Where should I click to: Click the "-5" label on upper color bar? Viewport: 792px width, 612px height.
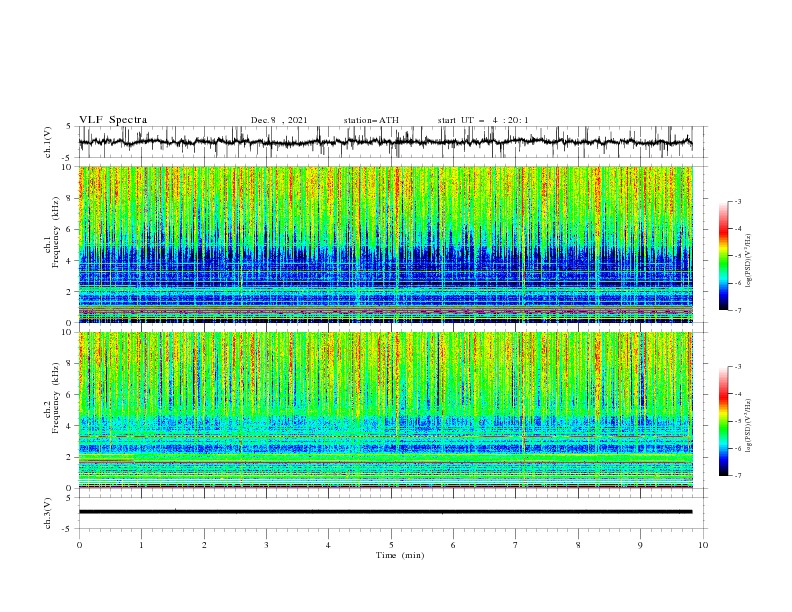pyautogui.click(x=738, y=256)
